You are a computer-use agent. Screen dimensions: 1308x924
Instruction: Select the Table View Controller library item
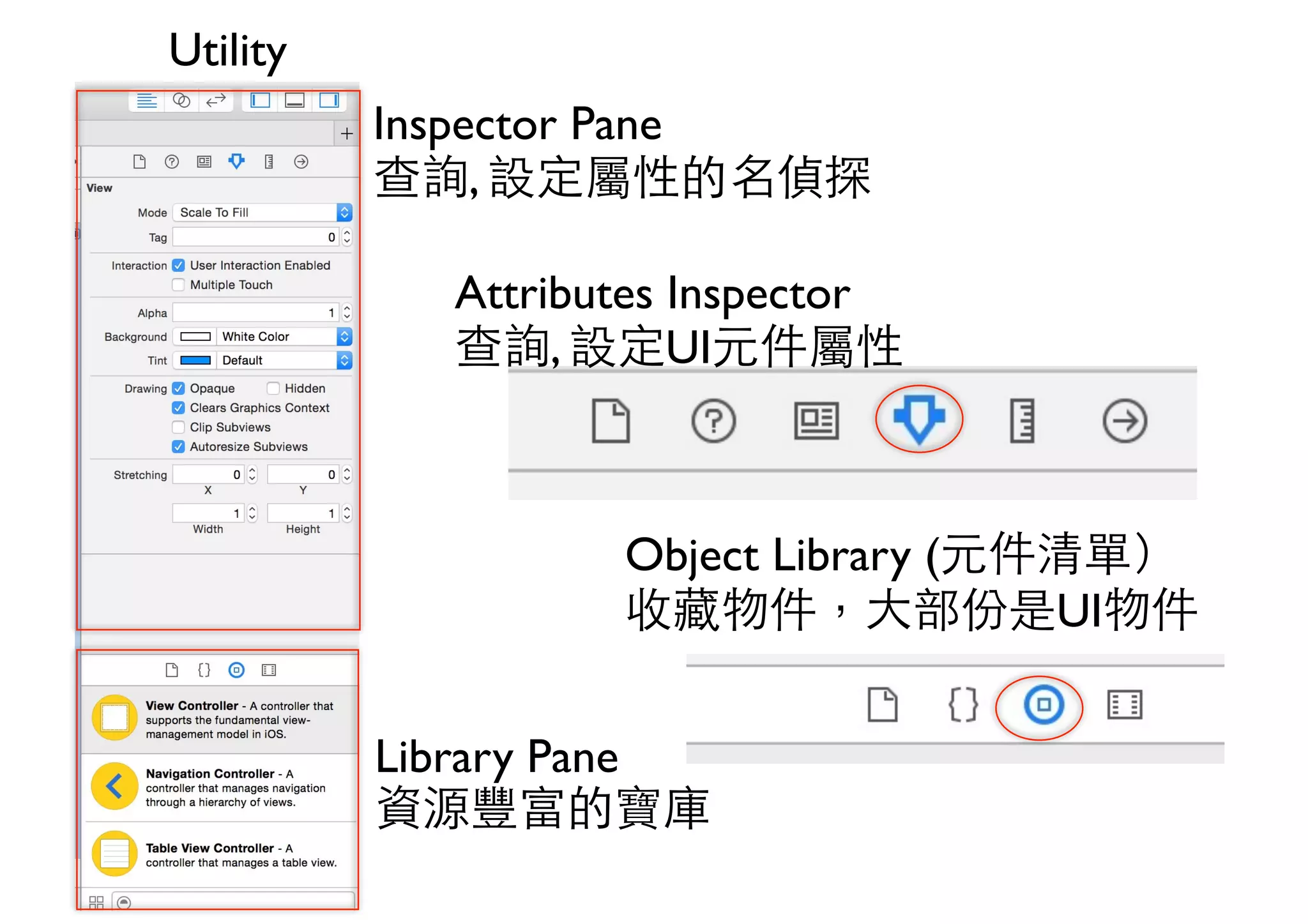pos(218,855)
